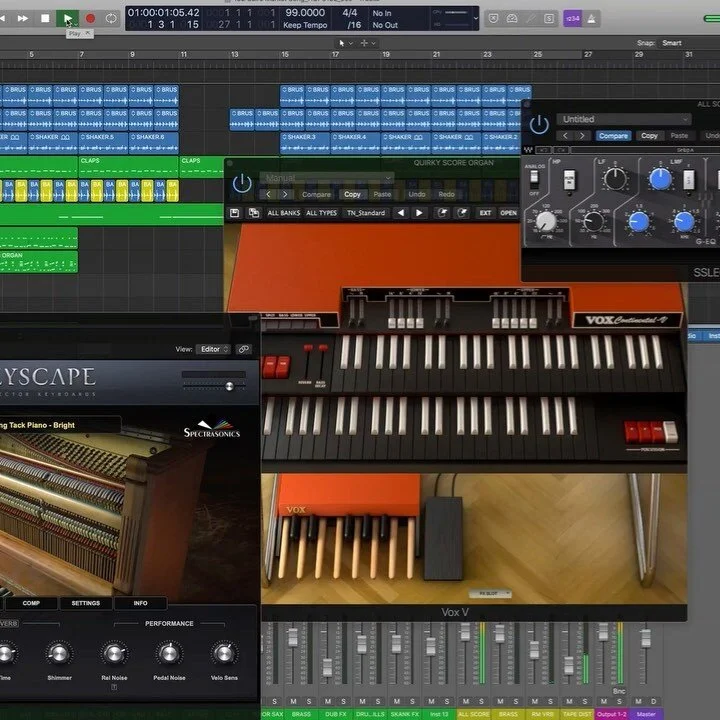Click the red rocker switches left of upper Vox keyboard

tap(276, 367)
